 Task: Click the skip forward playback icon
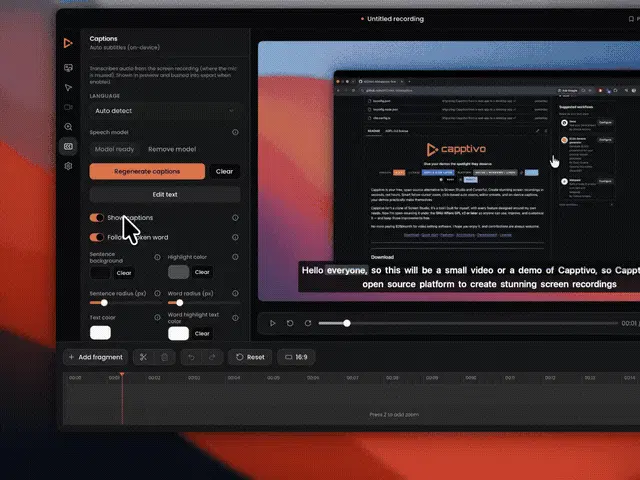[x=308, y=323]
